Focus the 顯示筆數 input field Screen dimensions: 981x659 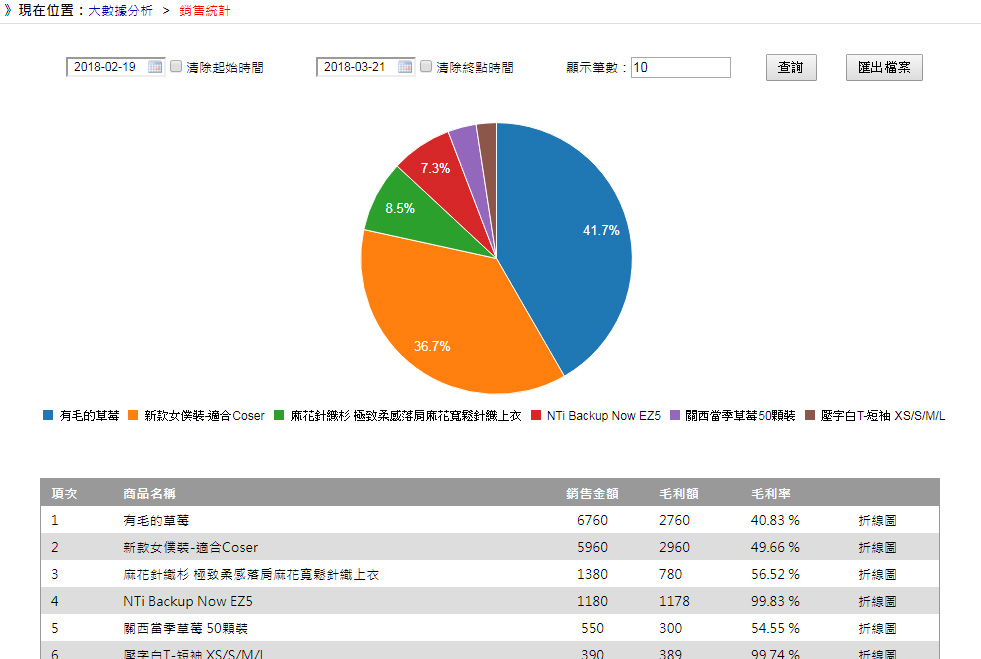tap(681, 68)
